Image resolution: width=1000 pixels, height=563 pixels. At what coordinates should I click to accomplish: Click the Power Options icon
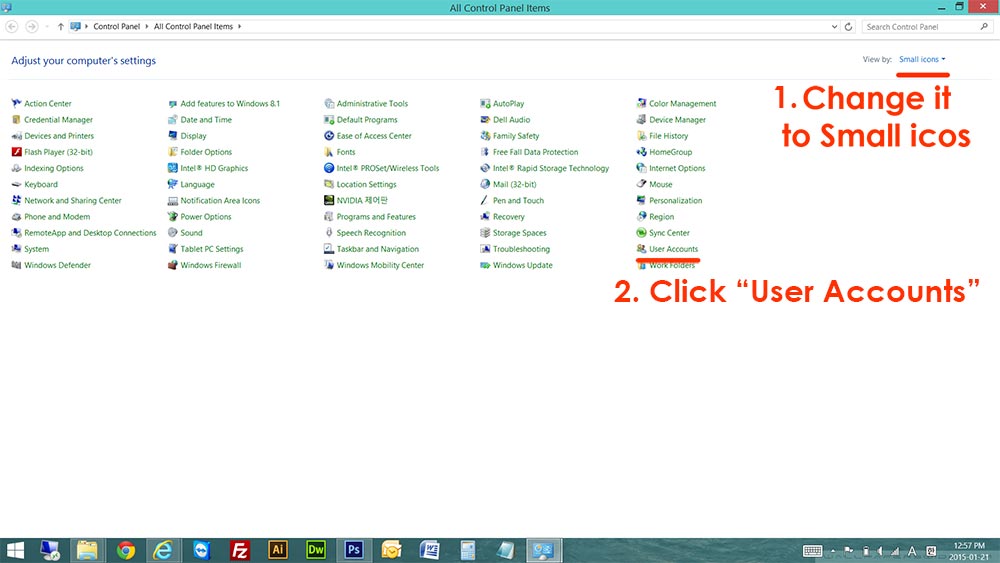[173, 217]
